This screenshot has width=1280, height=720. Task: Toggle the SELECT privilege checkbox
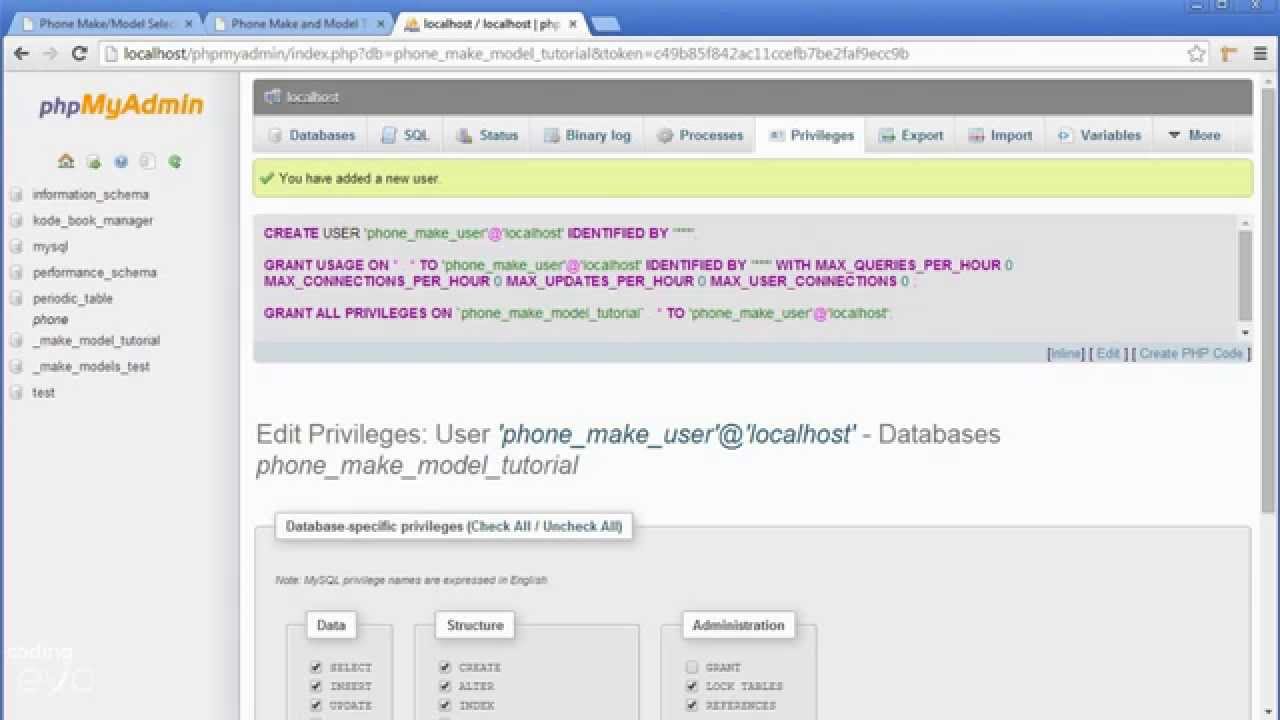coord(316,667)
